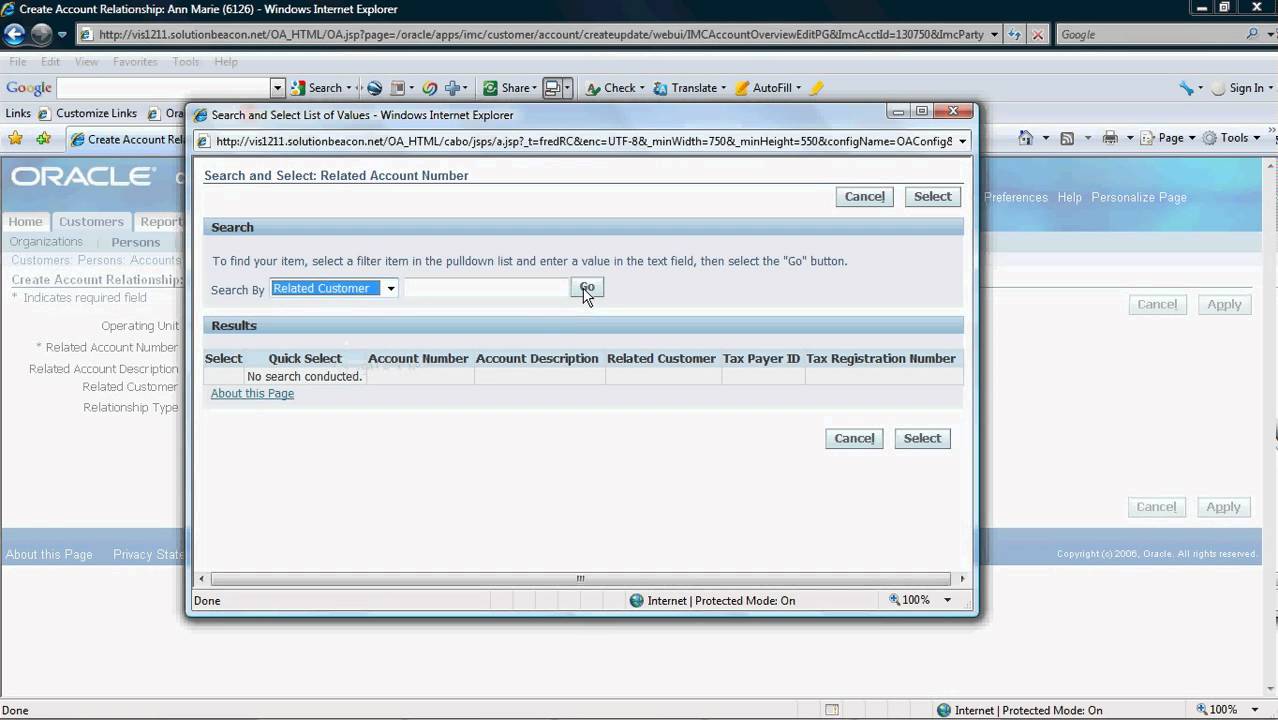This screenshot has height=720, width=1278.
Task: Switch to the Create Account Relationship tab
Action: click(127, 140)
